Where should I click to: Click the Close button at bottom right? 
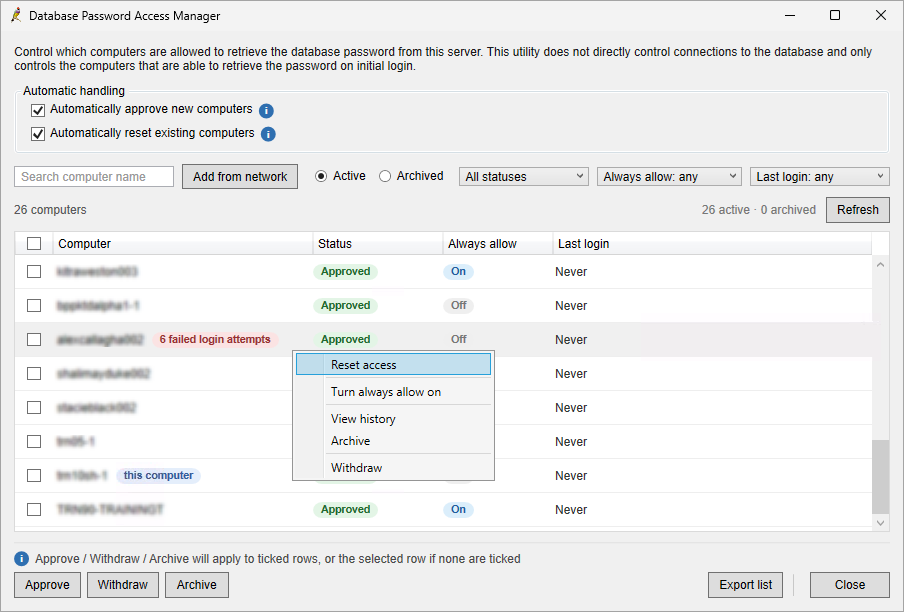click(850, 585)
